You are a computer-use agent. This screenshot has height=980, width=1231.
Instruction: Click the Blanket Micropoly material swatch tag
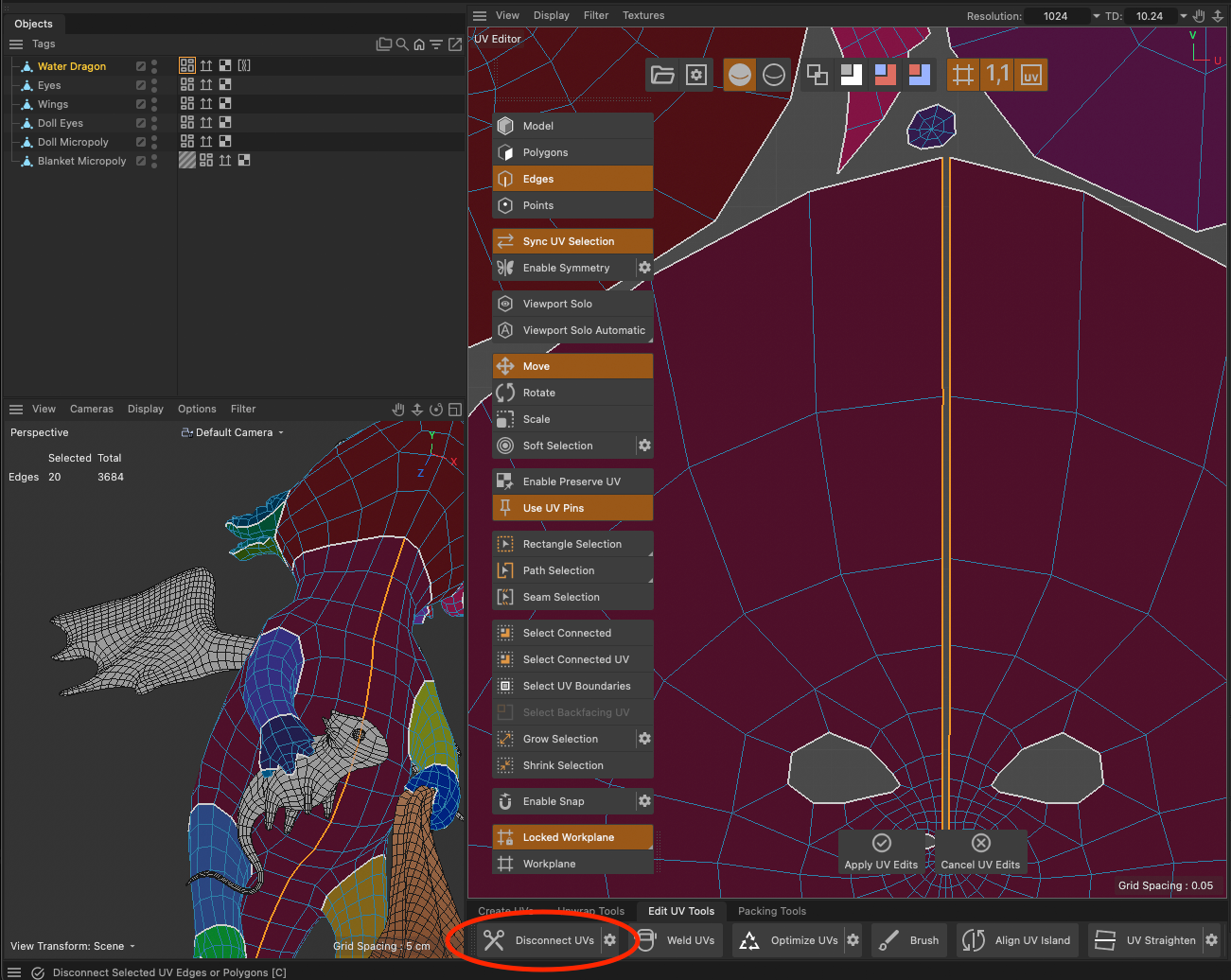187,161
